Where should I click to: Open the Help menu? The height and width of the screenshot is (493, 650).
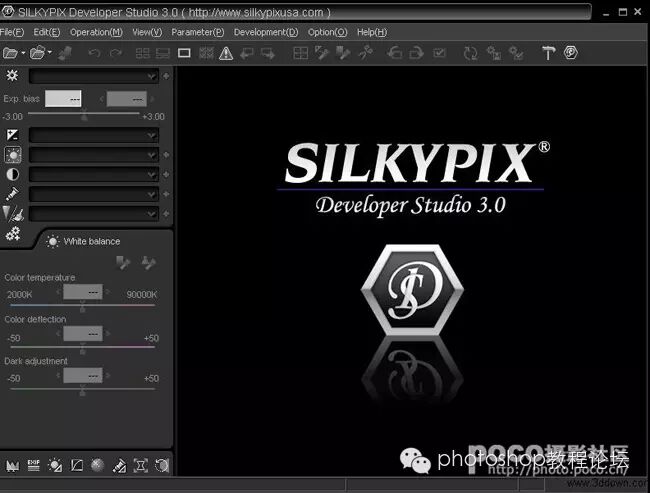pyautogui.click(x=371, y=32)
